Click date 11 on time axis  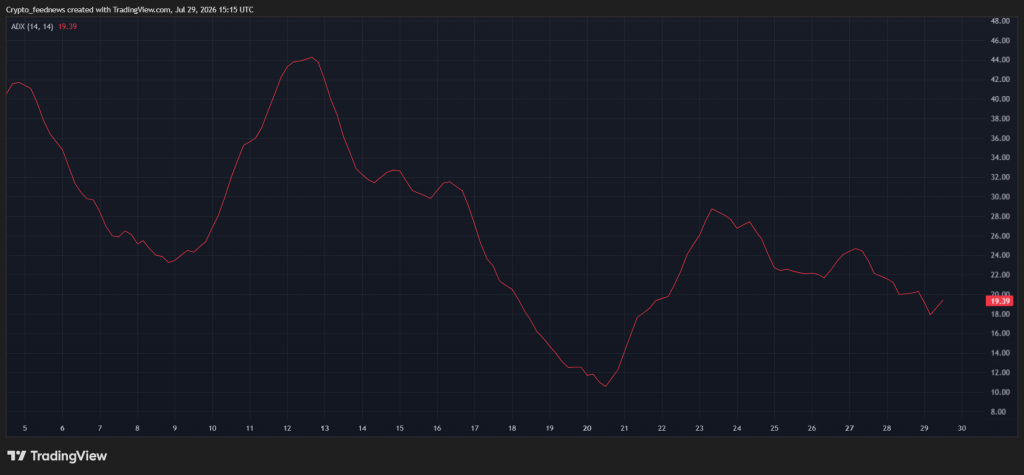pos(249,429)
